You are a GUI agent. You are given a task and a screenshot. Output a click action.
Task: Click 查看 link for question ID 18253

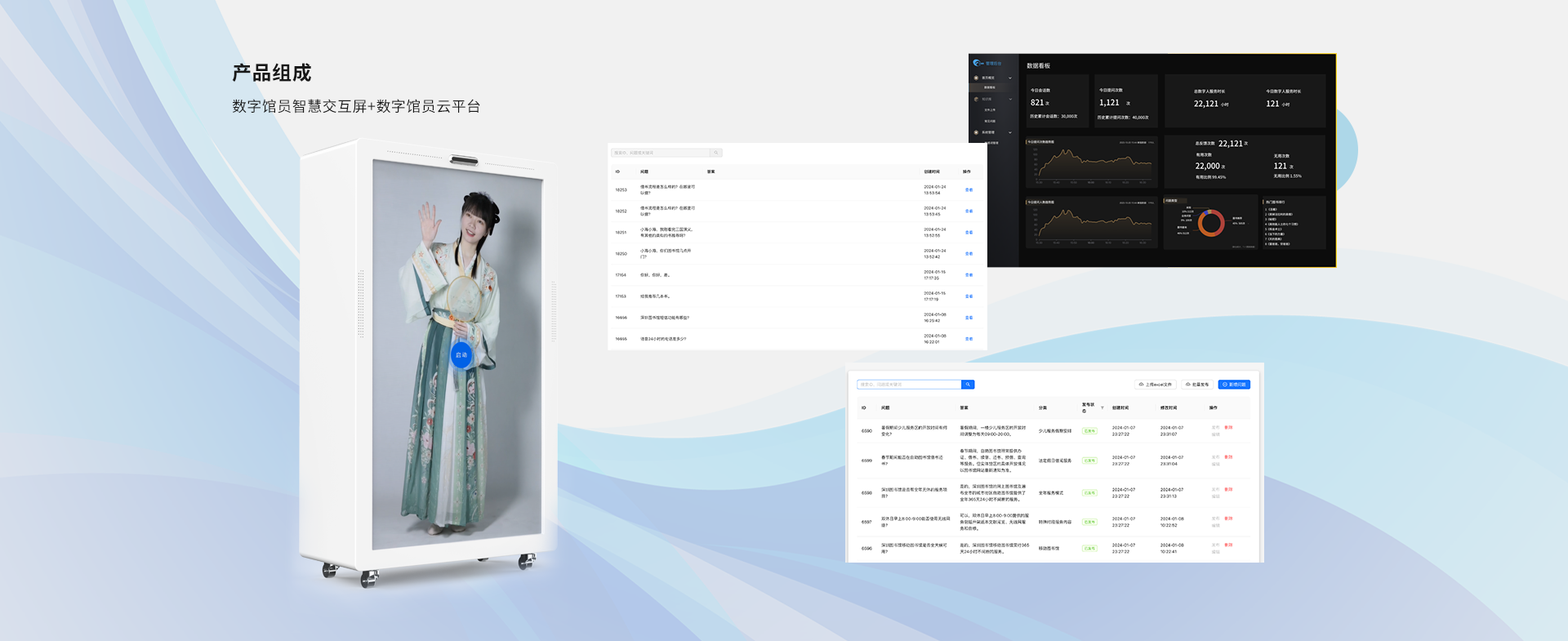(x=969, y=189)
